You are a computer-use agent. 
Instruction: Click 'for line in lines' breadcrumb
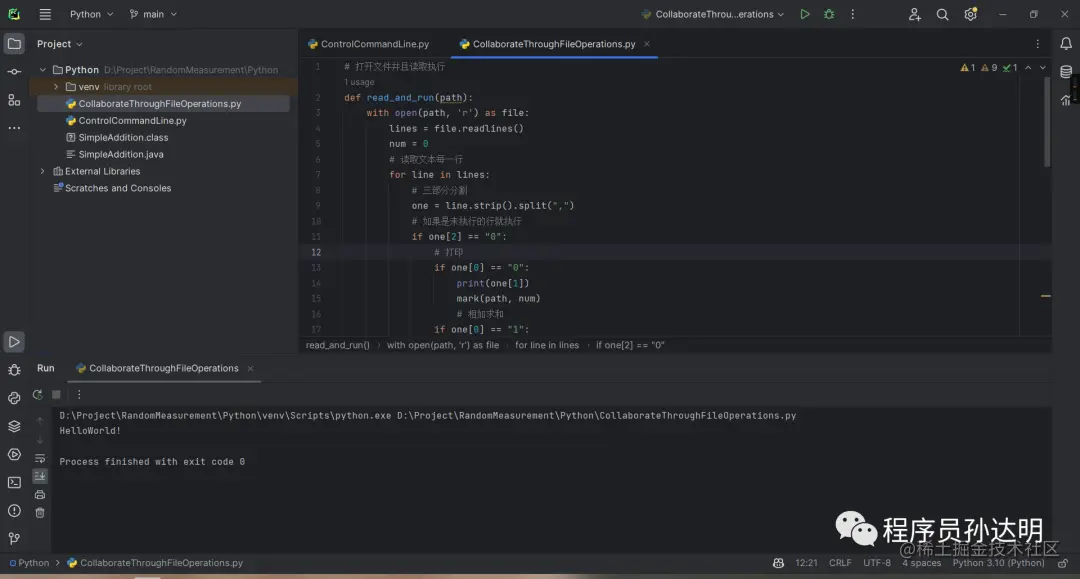pos(547,345)
